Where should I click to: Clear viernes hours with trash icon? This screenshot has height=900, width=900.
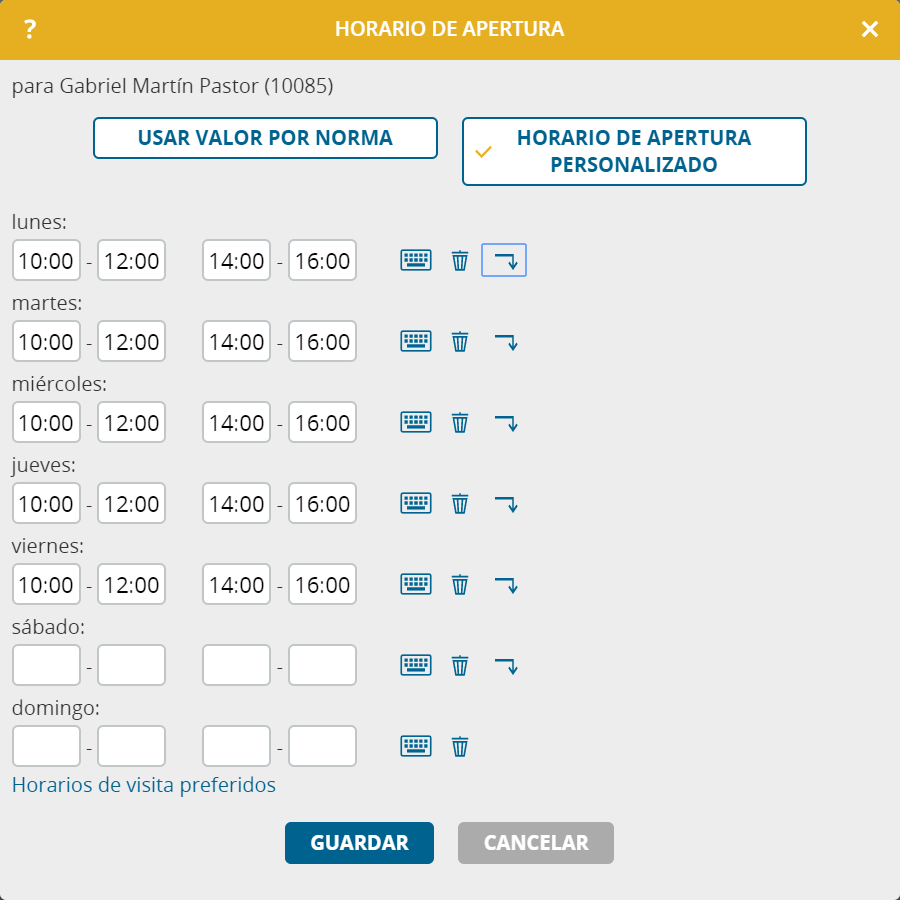tap(460, 584)
